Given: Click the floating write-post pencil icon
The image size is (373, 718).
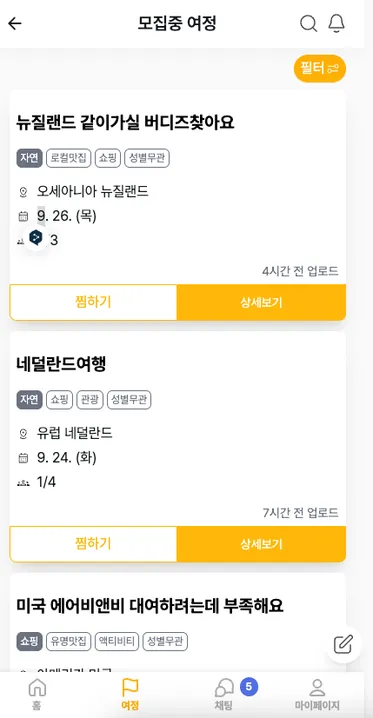Looking at the screenshot, I should pyautogui.click(x=343, y=644).
